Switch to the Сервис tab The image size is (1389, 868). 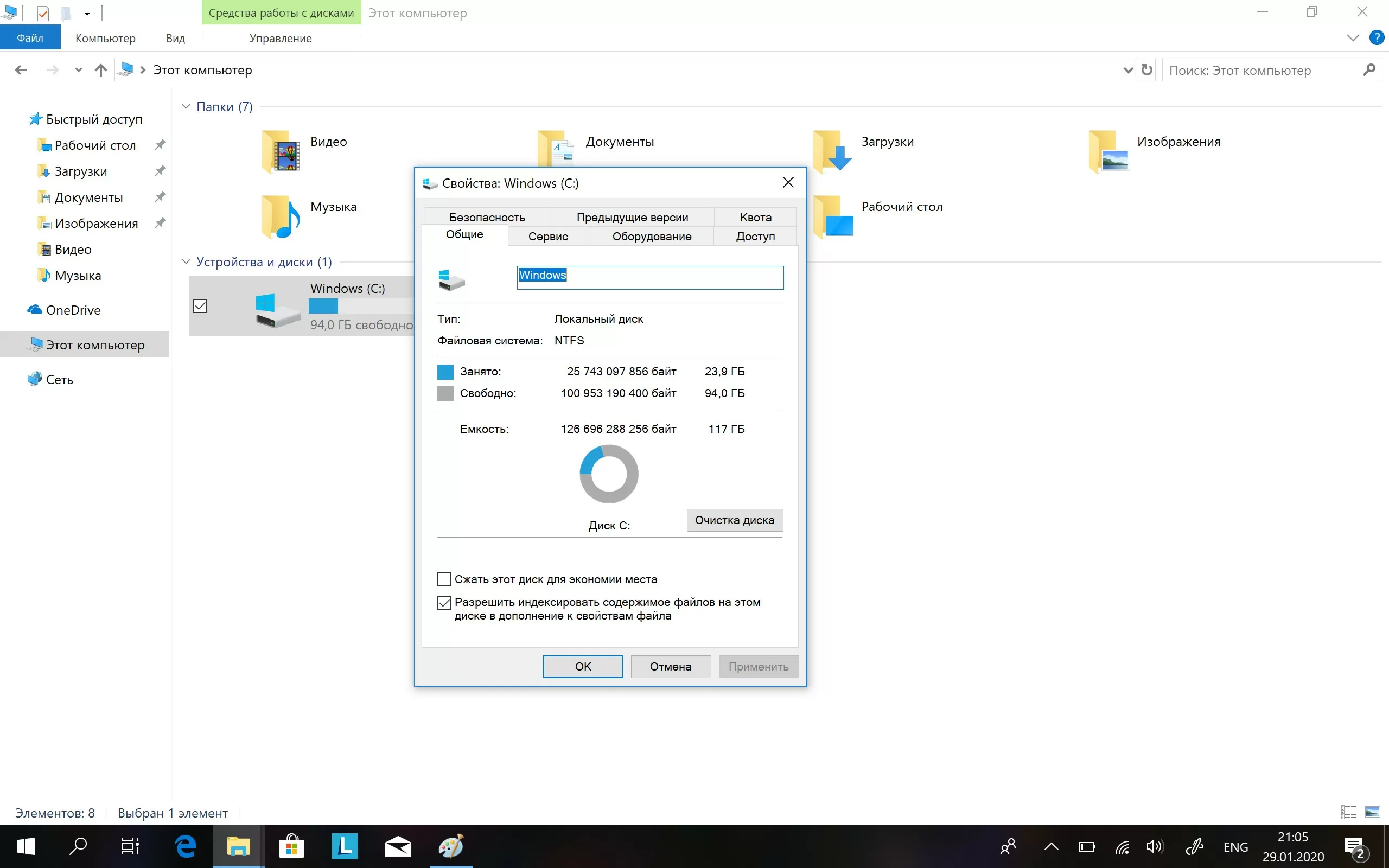pos(548,236)
